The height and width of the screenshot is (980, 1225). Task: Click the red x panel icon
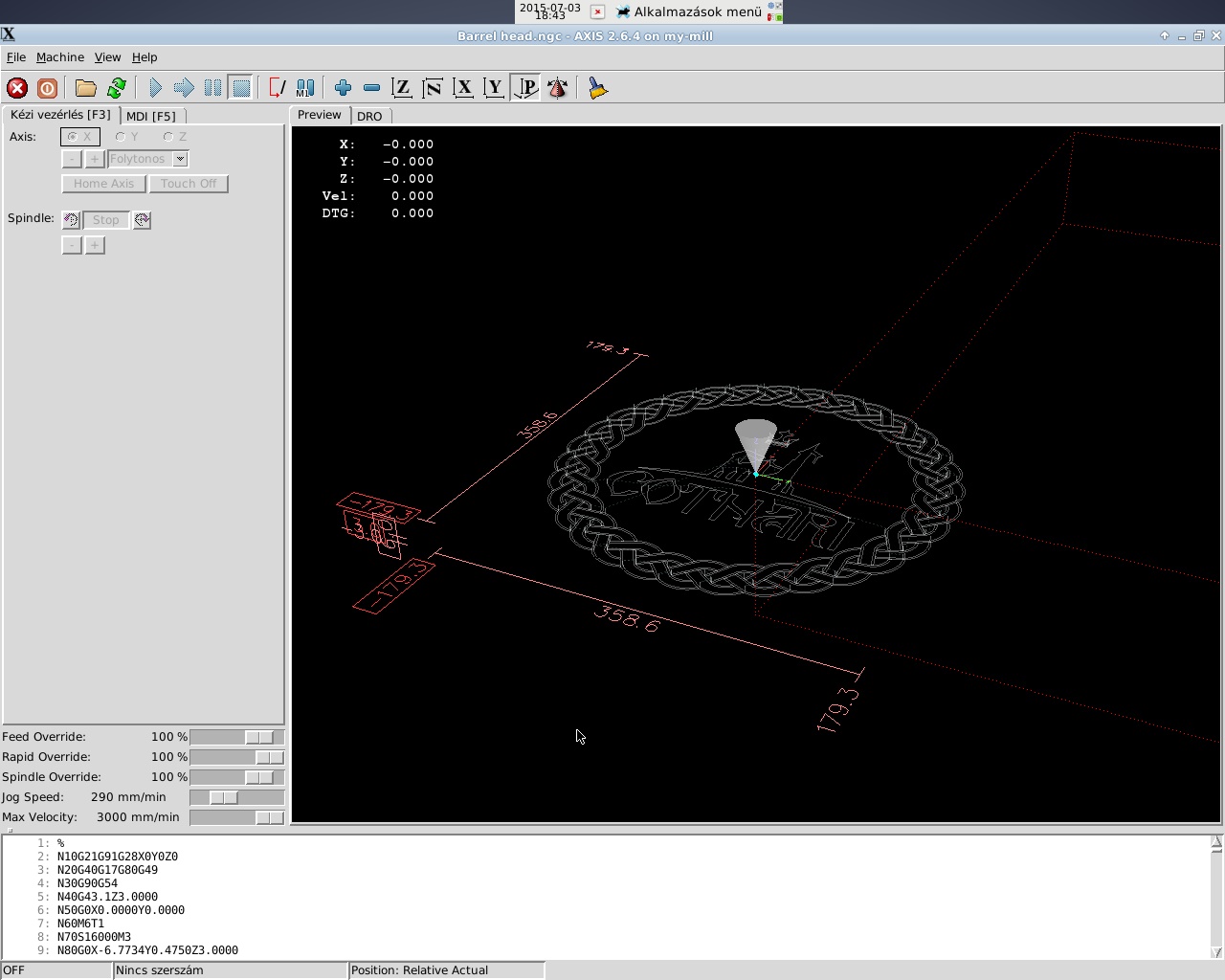tap(597, 11)
